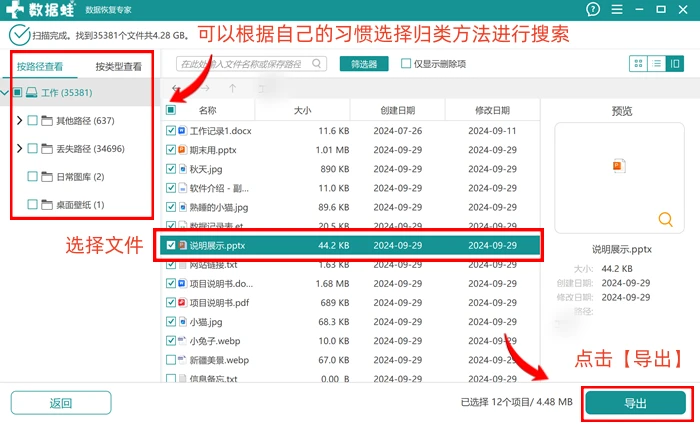Screen dimensions: 700x424
Task: Switch to preview pane view layout
Action: [675, 64]
